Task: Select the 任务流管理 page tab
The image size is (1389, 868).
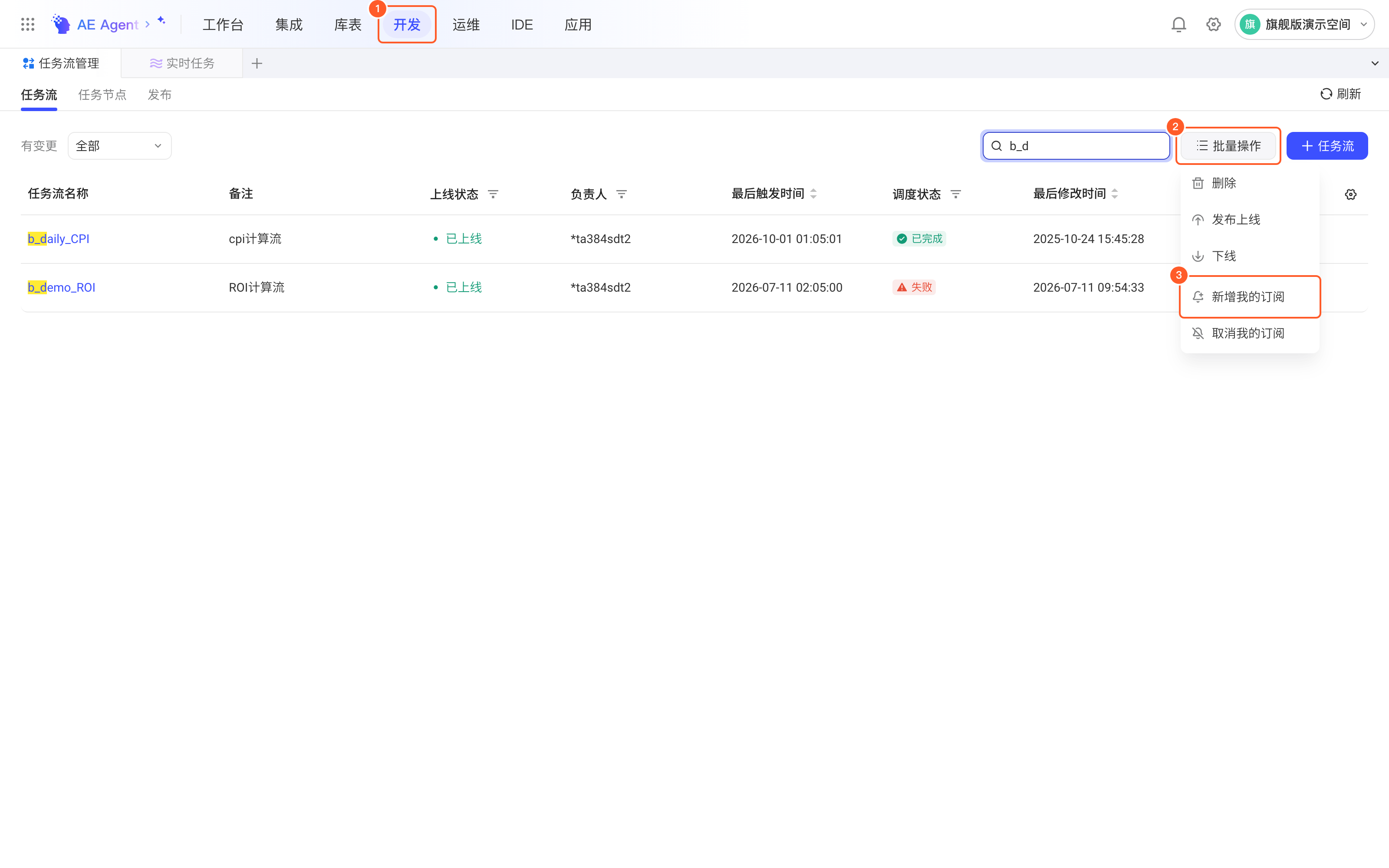Action: (x=61, y=63)
